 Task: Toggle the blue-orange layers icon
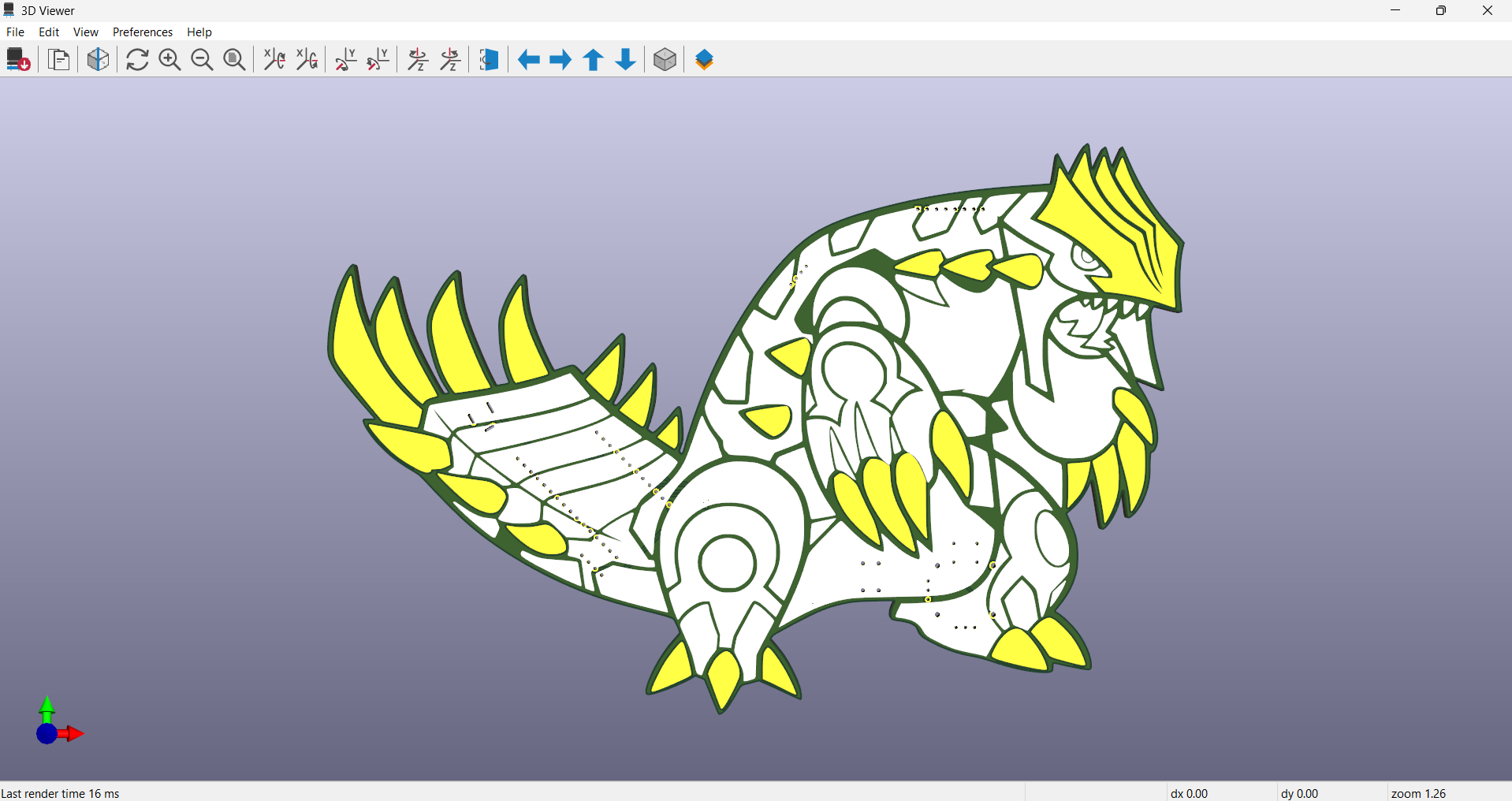pos(705,60)
